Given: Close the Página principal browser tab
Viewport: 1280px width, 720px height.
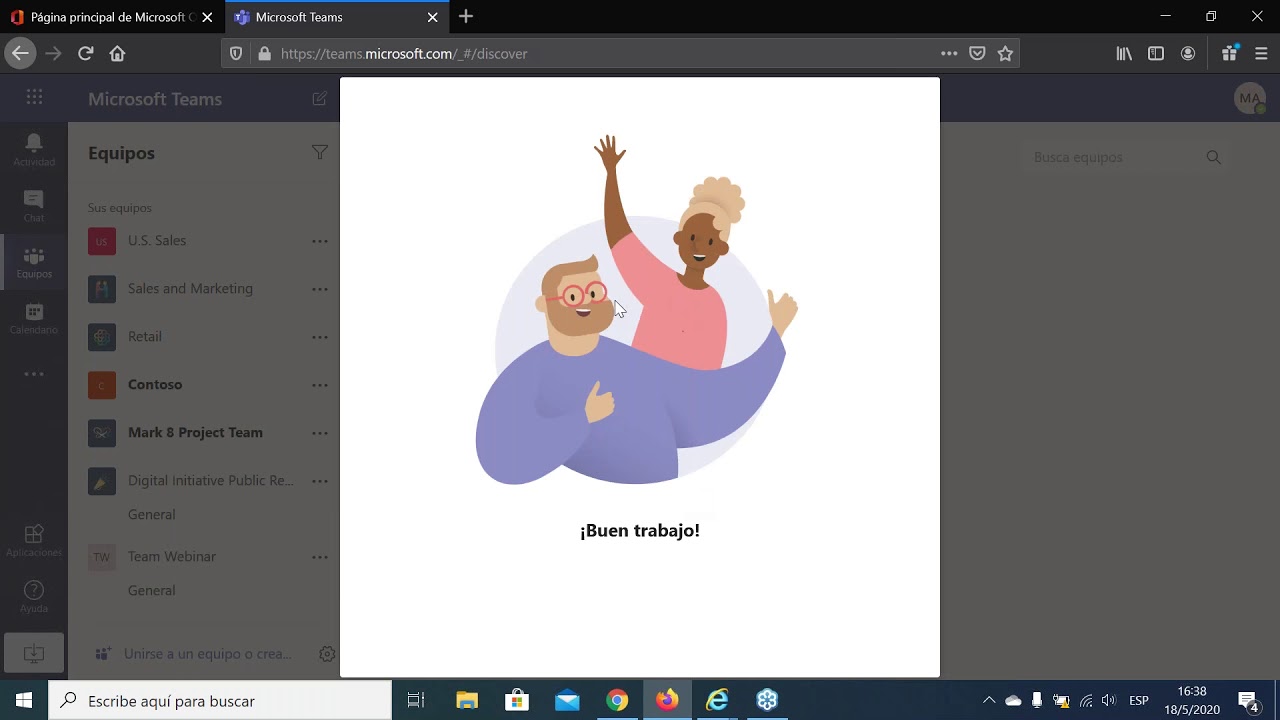Looking at the screenshot, I should 207,17.
